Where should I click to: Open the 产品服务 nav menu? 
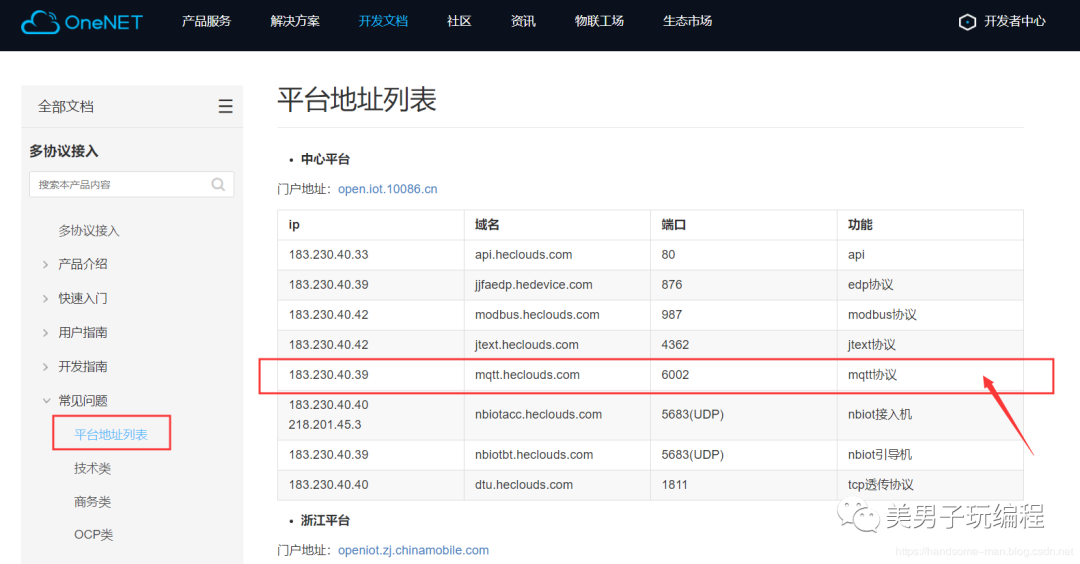click(206, 21)
